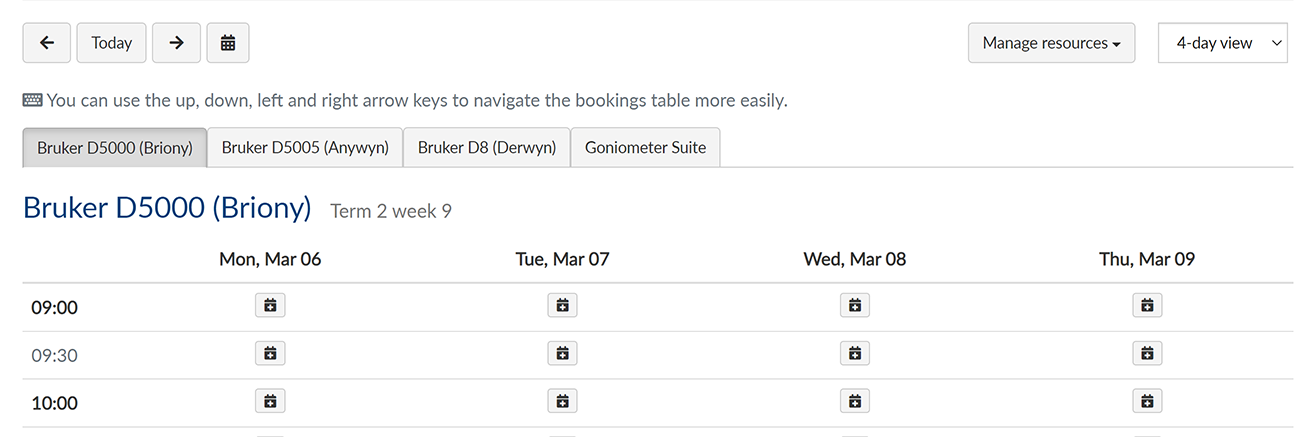Book the 09:30 slot on Tue, Mar 07
The height and width of the screenshot is (437, 1316).
click(x=562, y=353)
